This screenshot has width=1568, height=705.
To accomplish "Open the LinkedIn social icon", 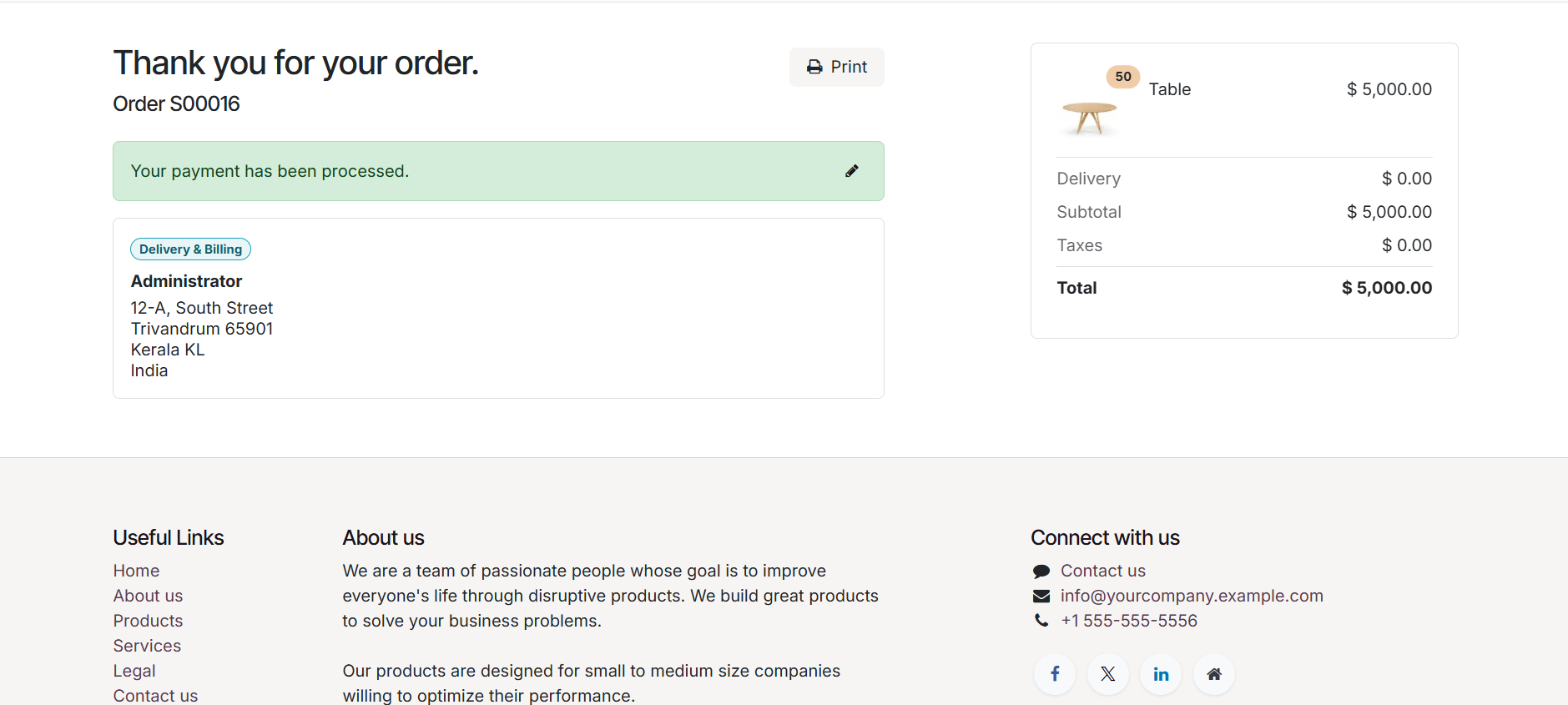I will tap(1161, 674).
